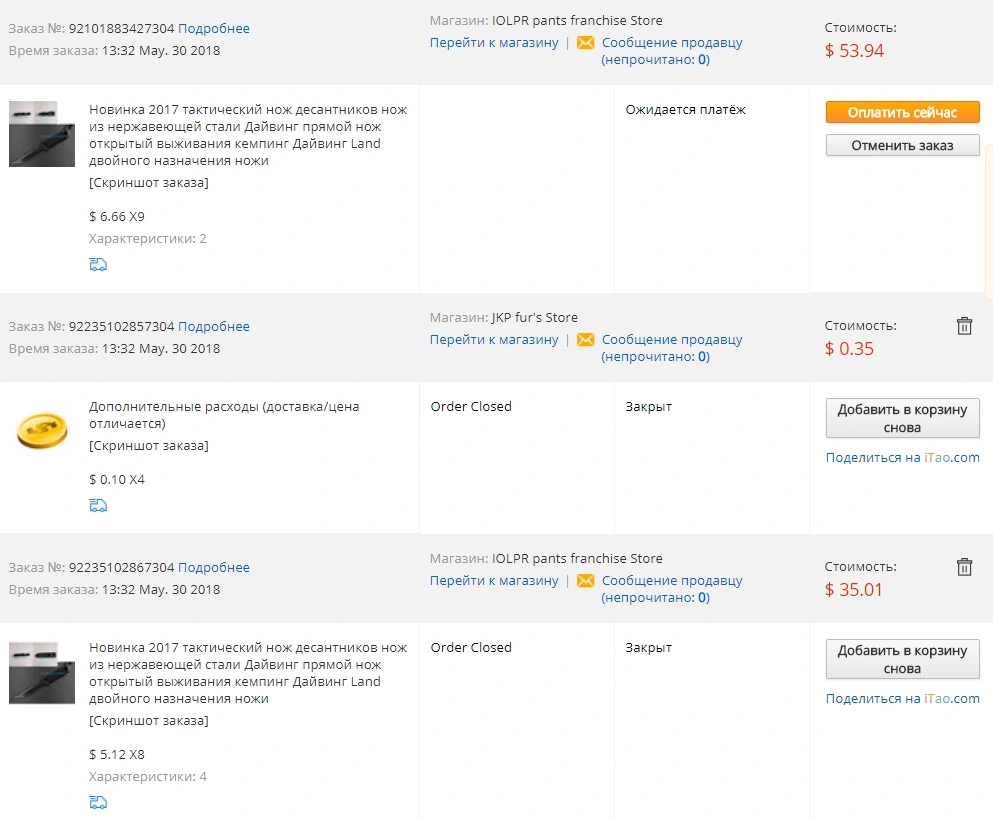Image resolution: width=993 pixels, height=821 pixels.
Task: Delete the $35.01 order using trash icon
Action: [x=964, y=566]
